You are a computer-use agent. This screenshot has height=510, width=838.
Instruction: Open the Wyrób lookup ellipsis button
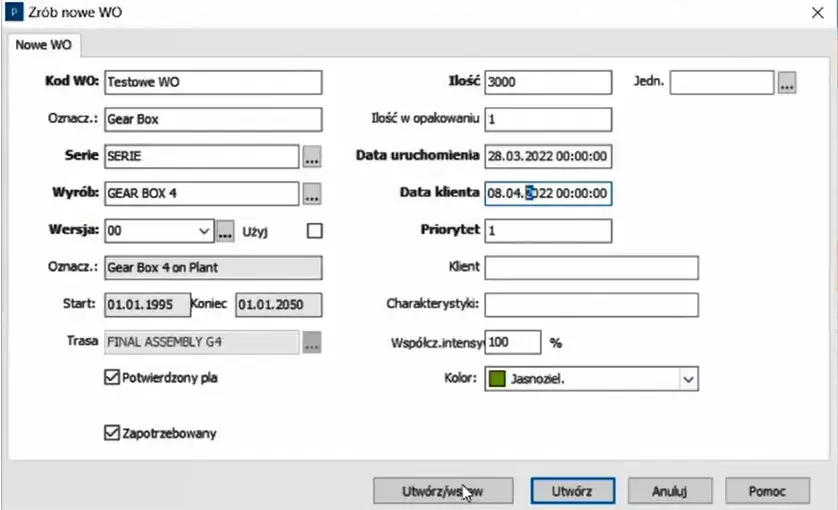[x=312, y=194]
